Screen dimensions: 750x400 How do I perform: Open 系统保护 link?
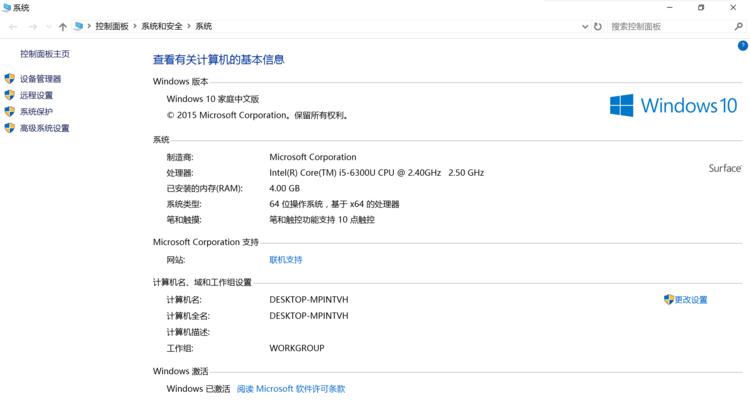(36, 111)
